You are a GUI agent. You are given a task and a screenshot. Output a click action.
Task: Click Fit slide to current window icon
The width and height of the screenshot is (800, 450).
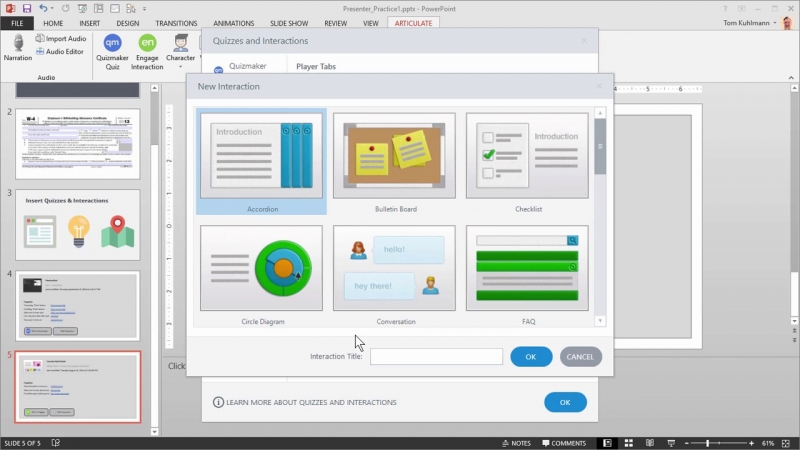point(786,443)
